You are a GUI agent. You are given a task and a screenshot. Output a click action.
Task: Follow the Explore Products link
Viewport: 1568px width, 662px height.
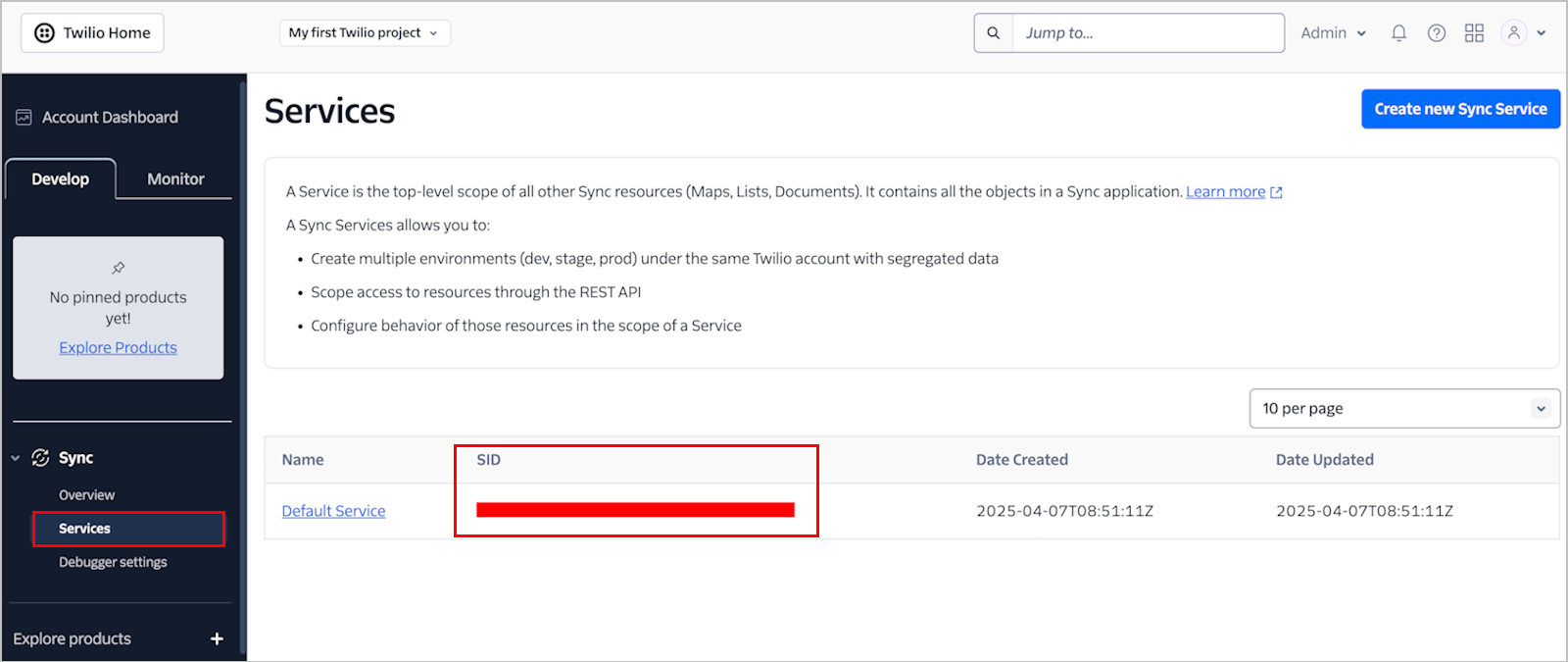coord(118,348)
